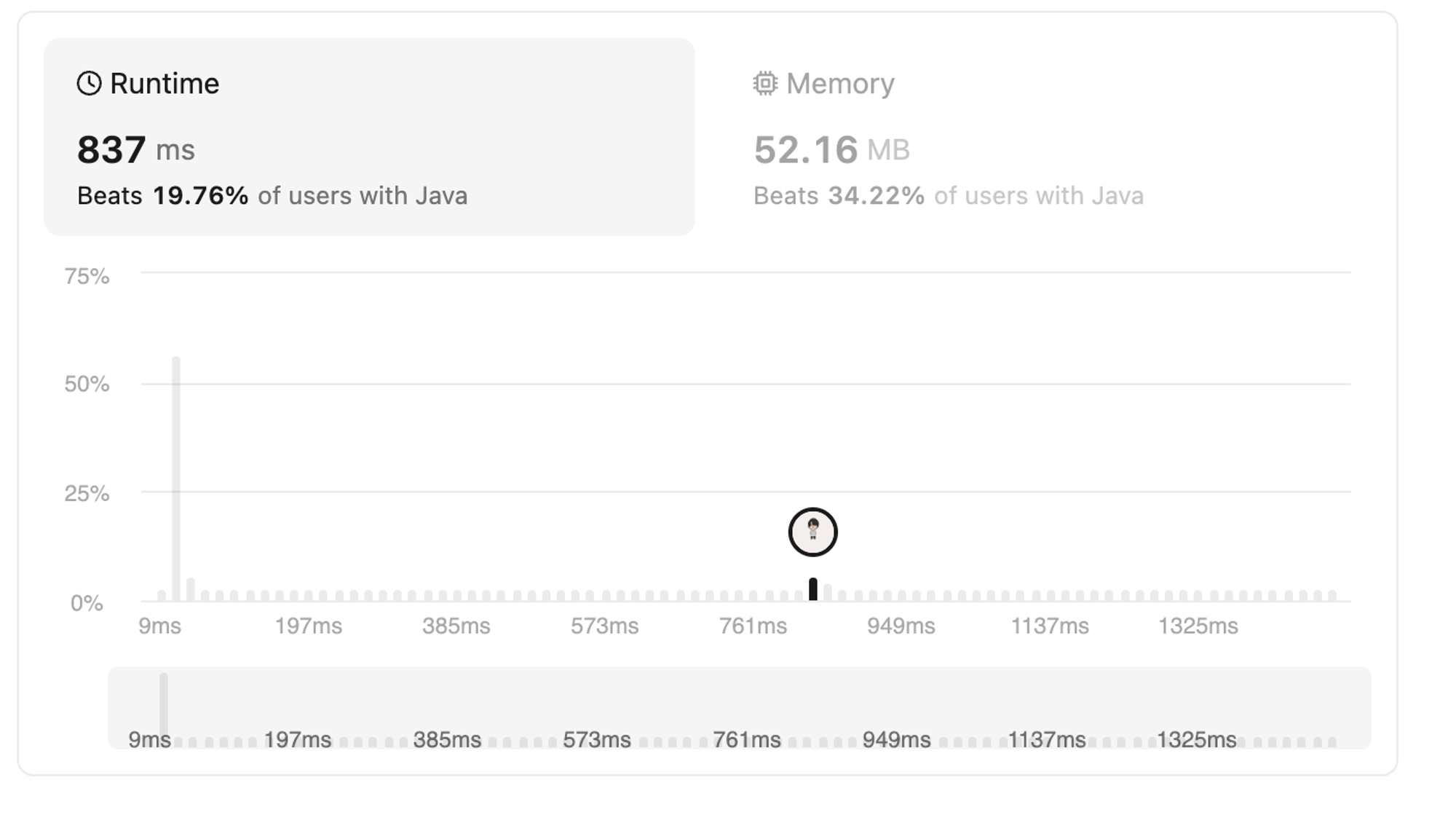
Task: Click the 949ms axis label under chart
Action: (x=901, y=626)
